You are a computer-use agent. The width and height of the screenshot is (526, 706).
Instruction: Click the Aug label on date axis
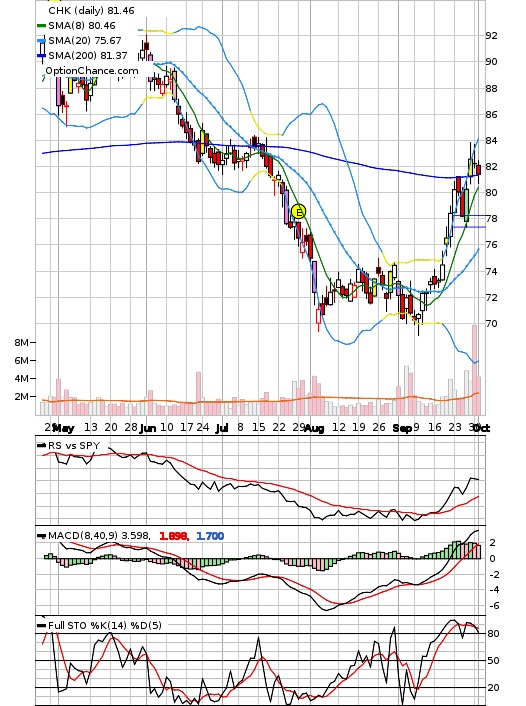tap(314, 428)
